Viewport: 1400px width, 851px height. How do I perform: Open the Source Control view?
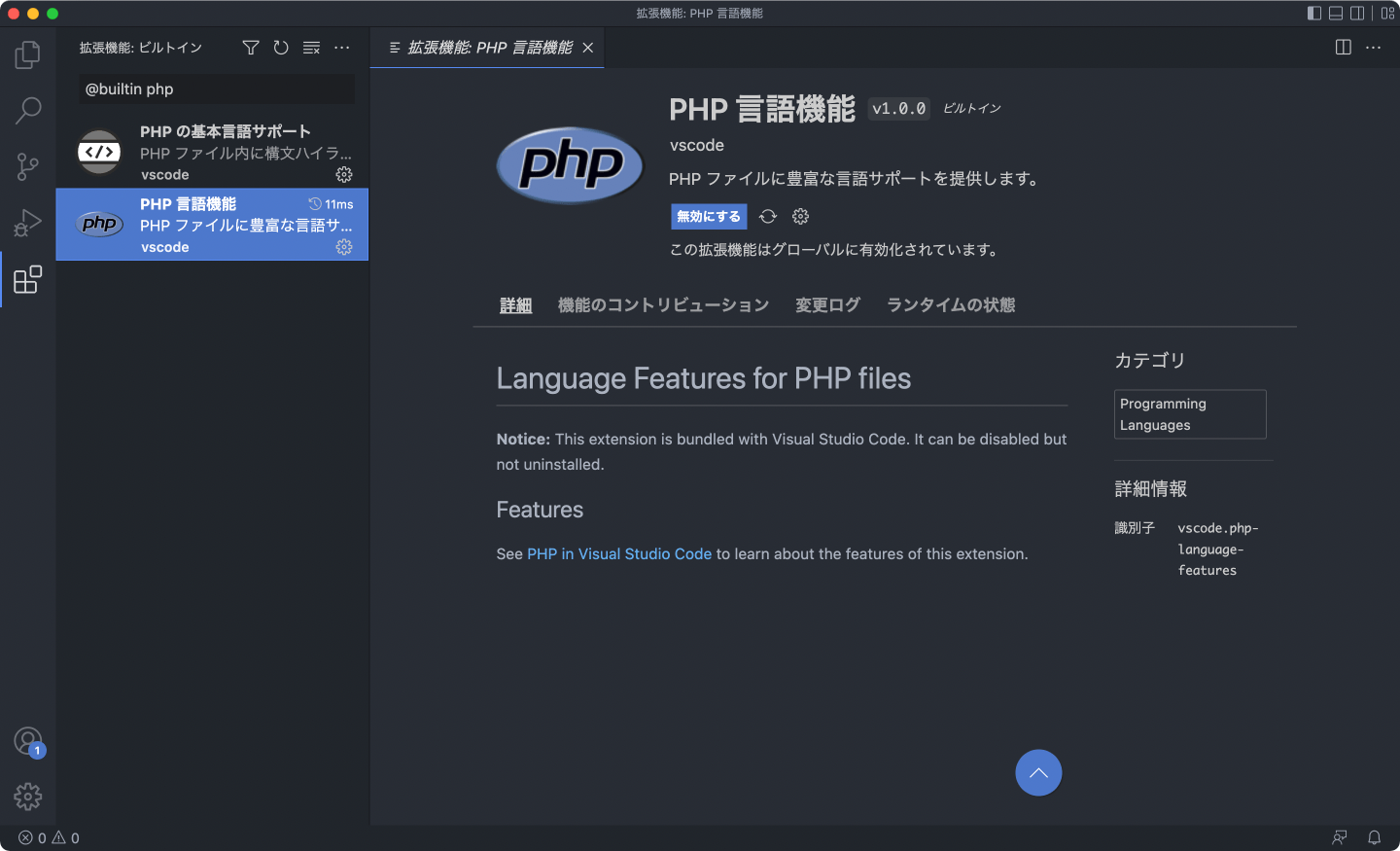[28, 166]
